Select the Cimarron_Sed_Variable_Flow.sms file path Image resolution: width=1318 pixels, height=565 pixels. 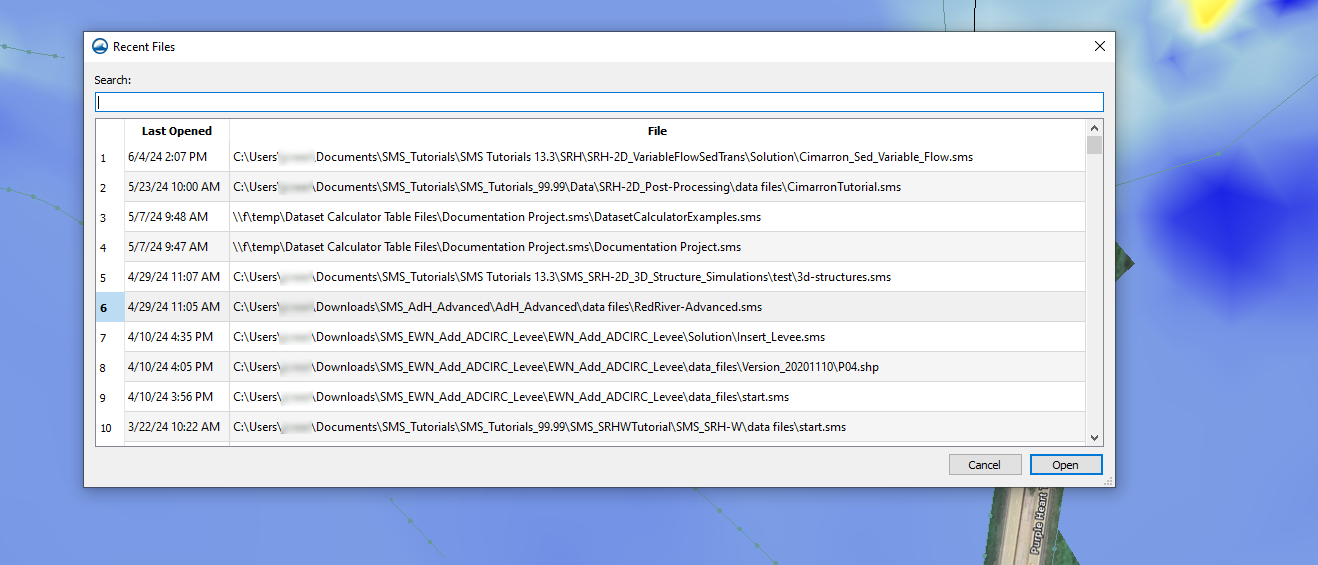(x=603, y=157)
